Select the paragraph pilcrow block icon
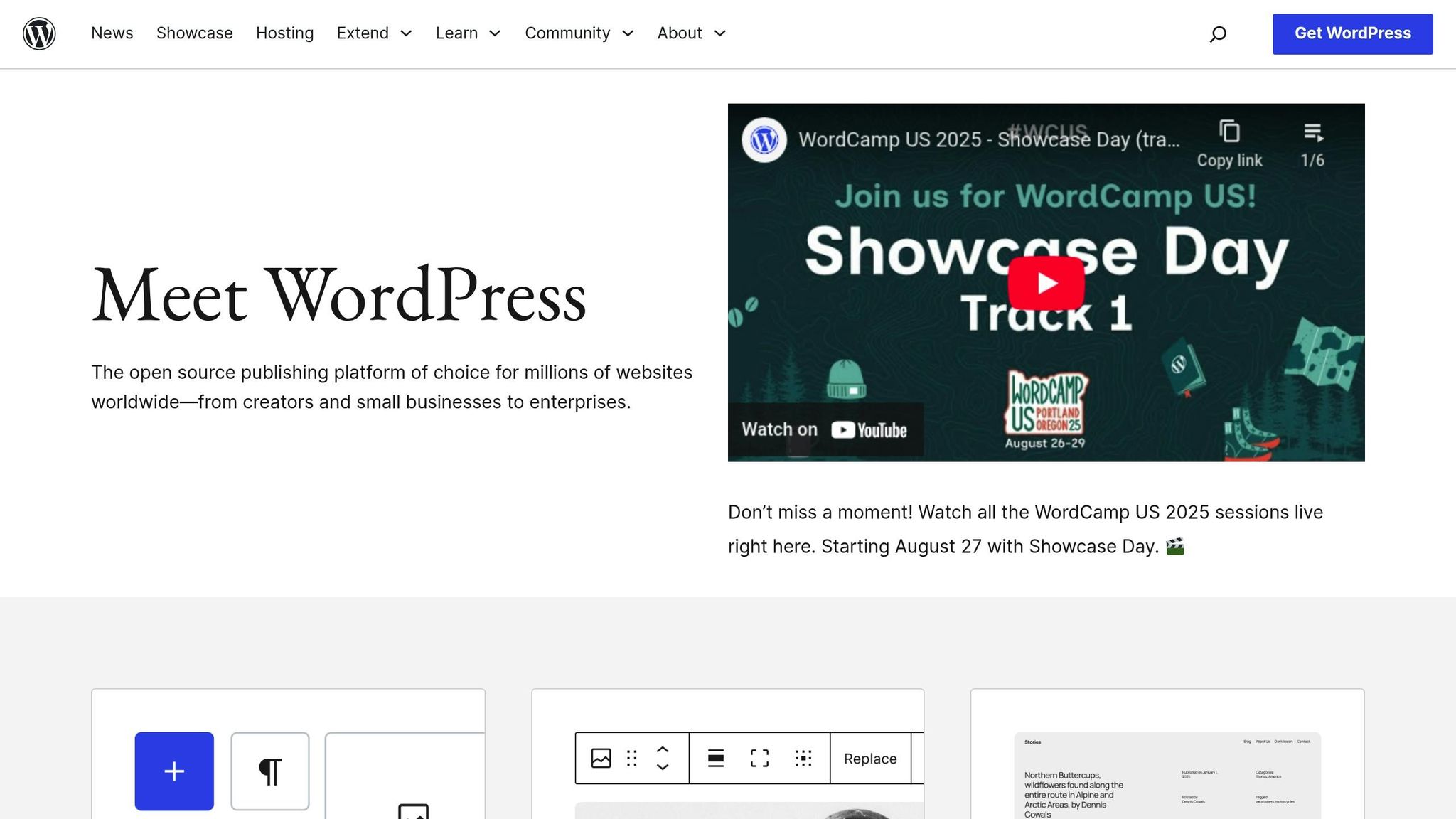The height and width of the screenshot is (819, 1456). click(270, 771)
